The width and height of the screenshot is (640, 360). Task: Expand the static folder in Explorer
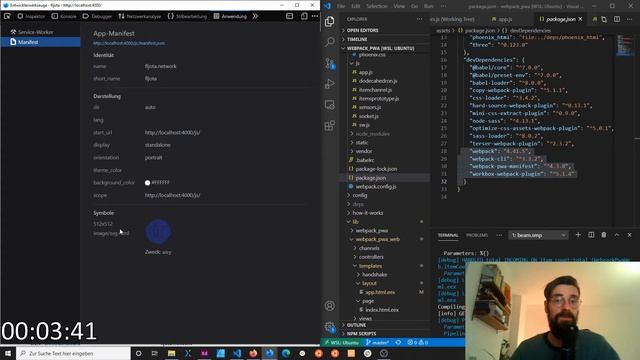pos(362,142)
